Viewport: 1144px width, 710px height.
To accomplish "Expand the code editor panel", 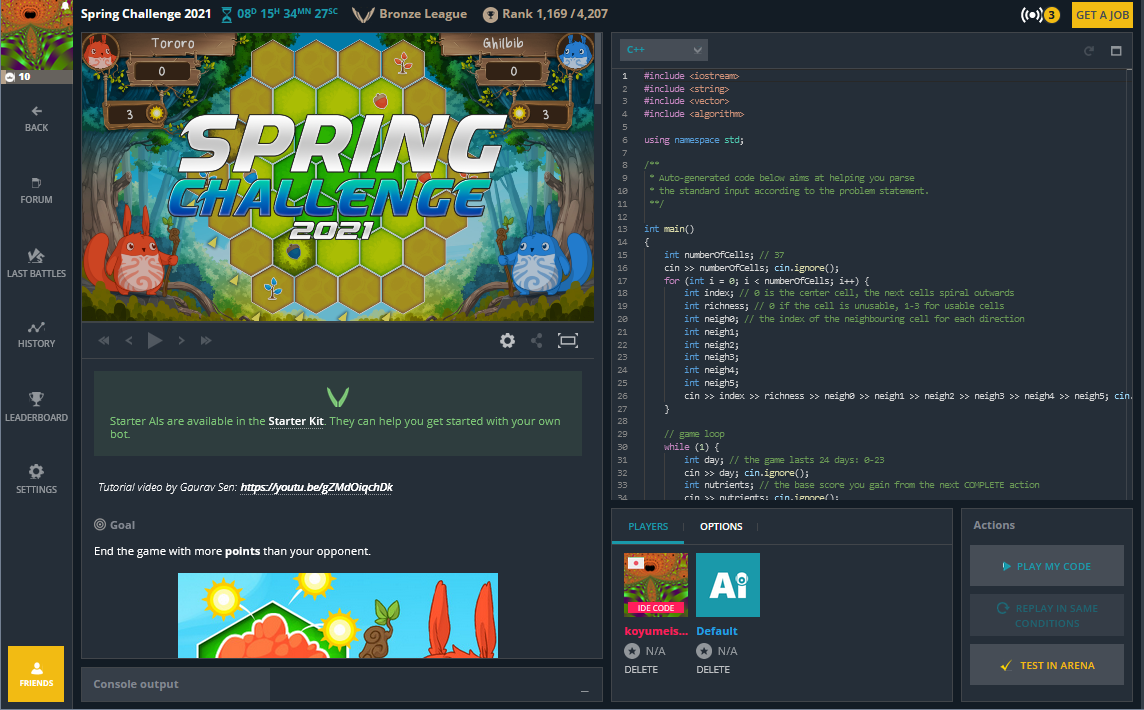I will coord(1117,51).
